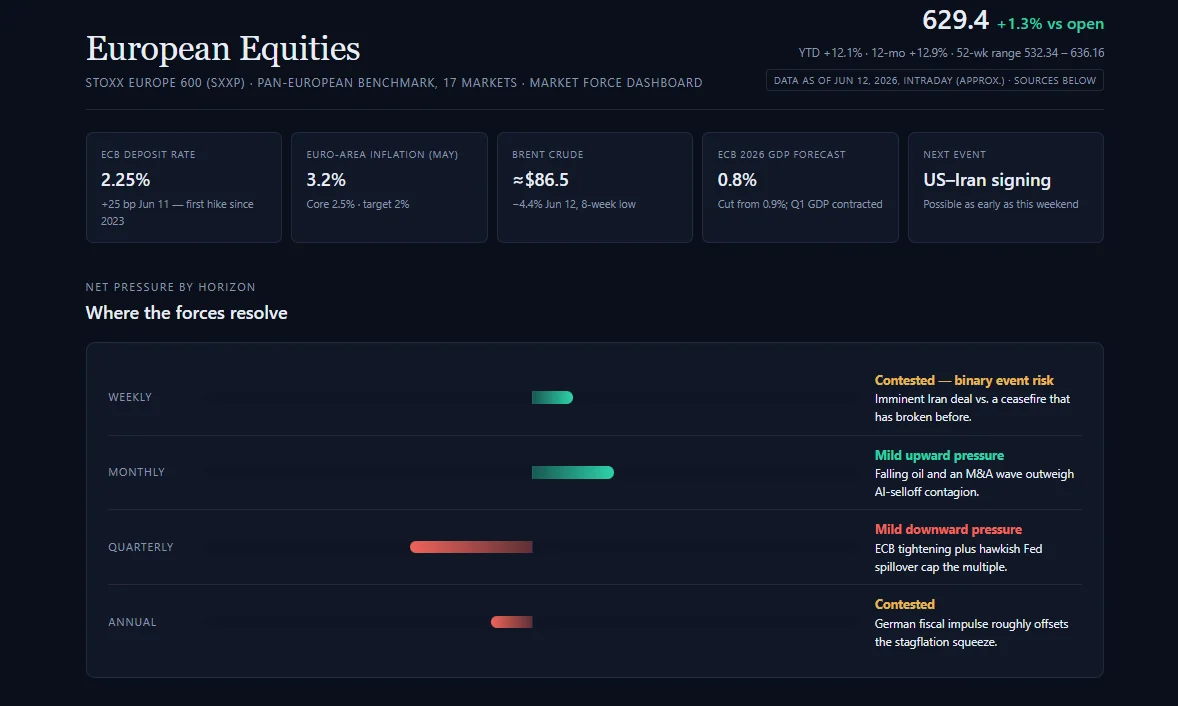Click the "ECB tightening plus hawkish Fed" description
This screenshot has width=1178, height=706.
tap(959, 558)
